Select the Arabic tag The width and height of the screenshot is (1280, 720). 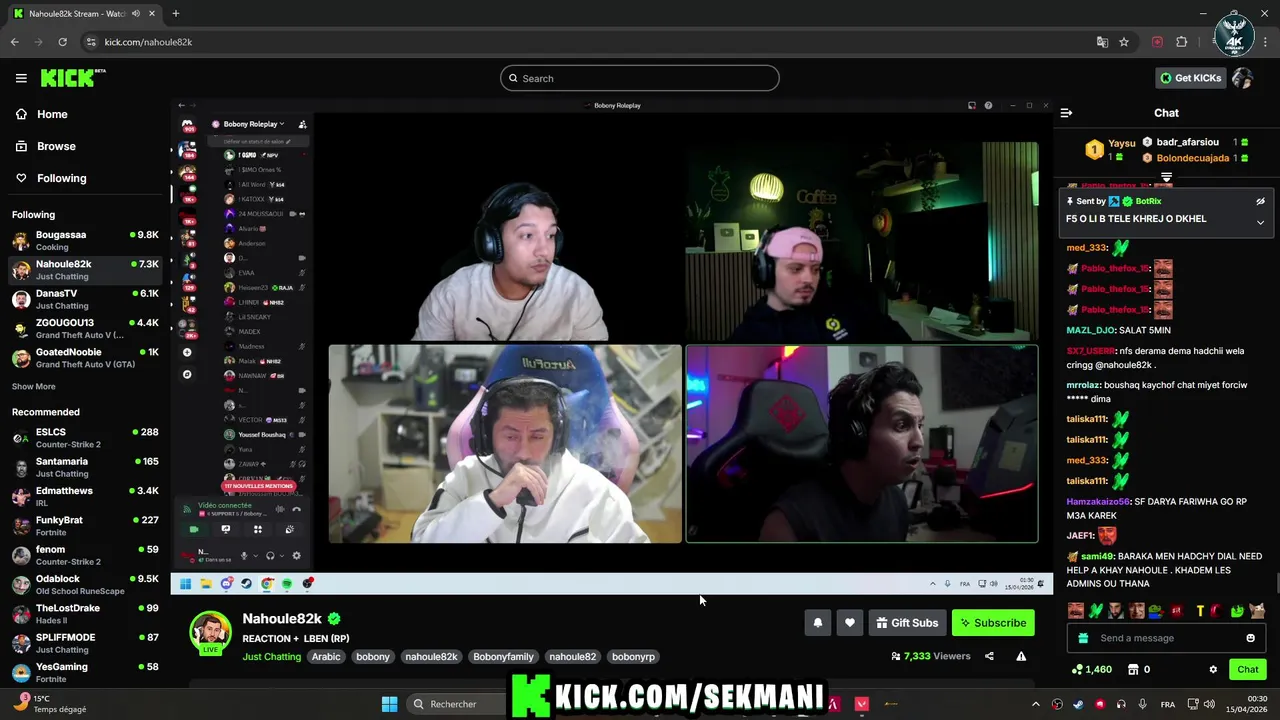click(x=326, y=657)
